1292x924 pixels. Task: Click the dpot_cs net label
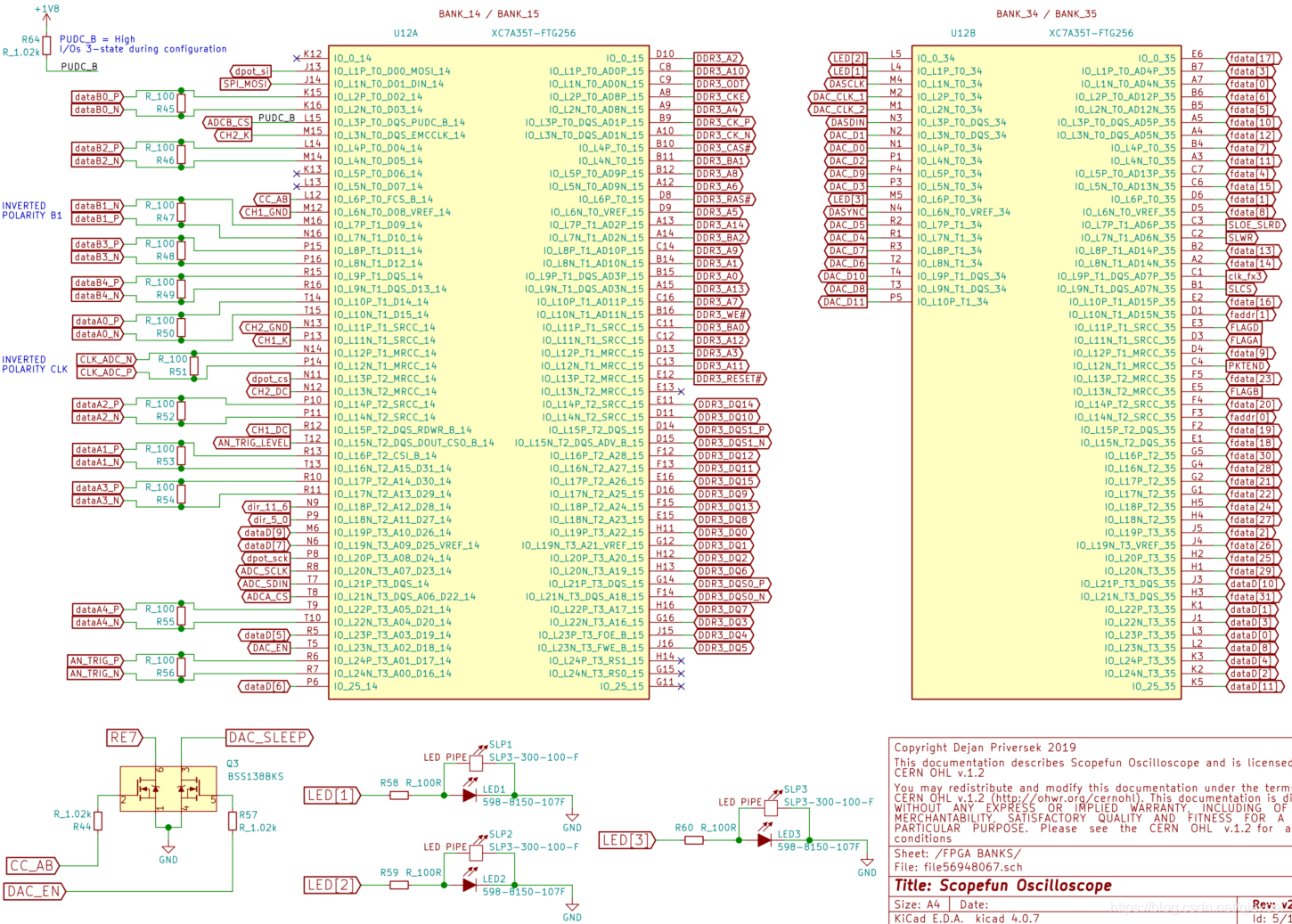(269, 379)
